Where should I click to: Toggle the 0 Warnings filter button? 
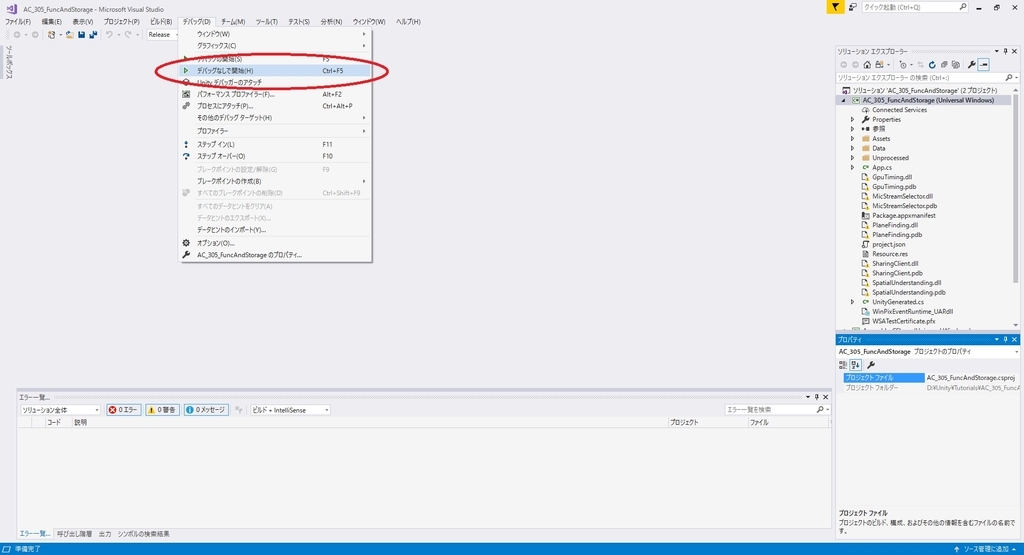[x=163, y=410]
